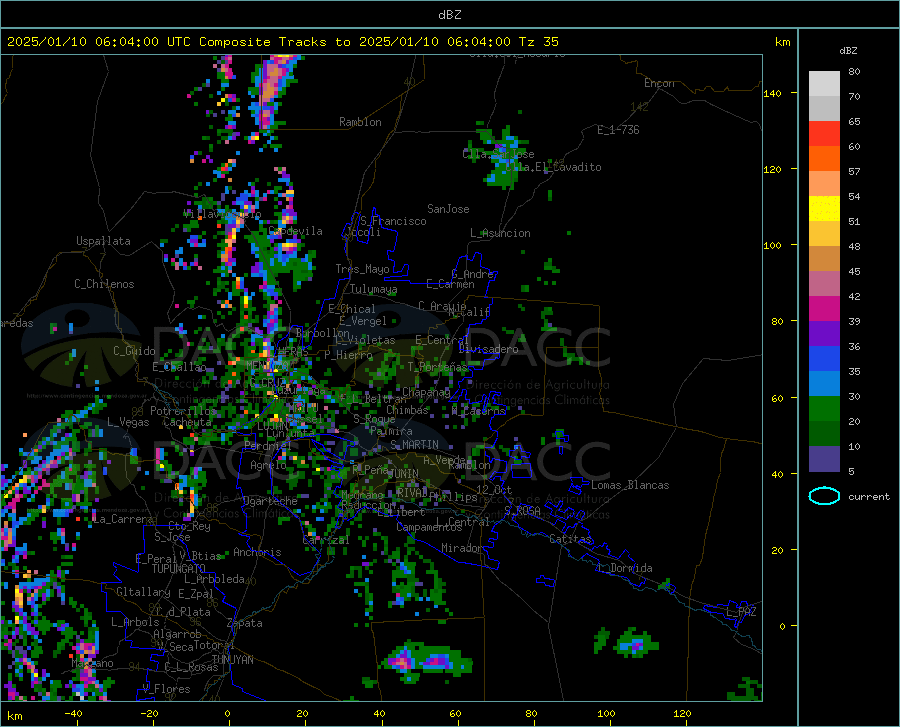Click the L_Dormida label
The width and height of the screenshot is (900, 727).
point(625,568)
